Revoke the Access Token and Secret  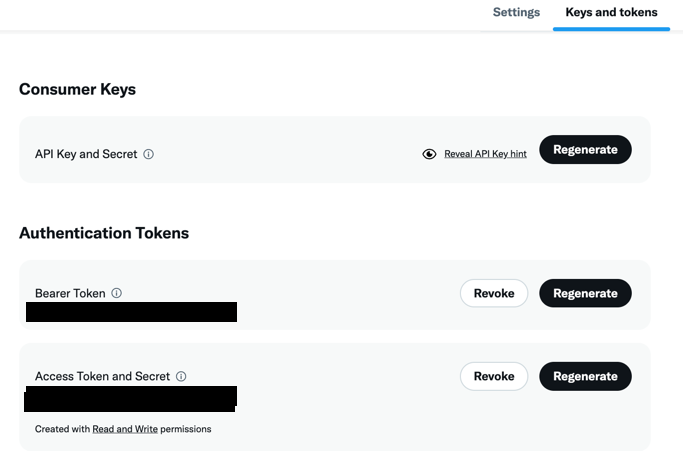coord(494,376)
